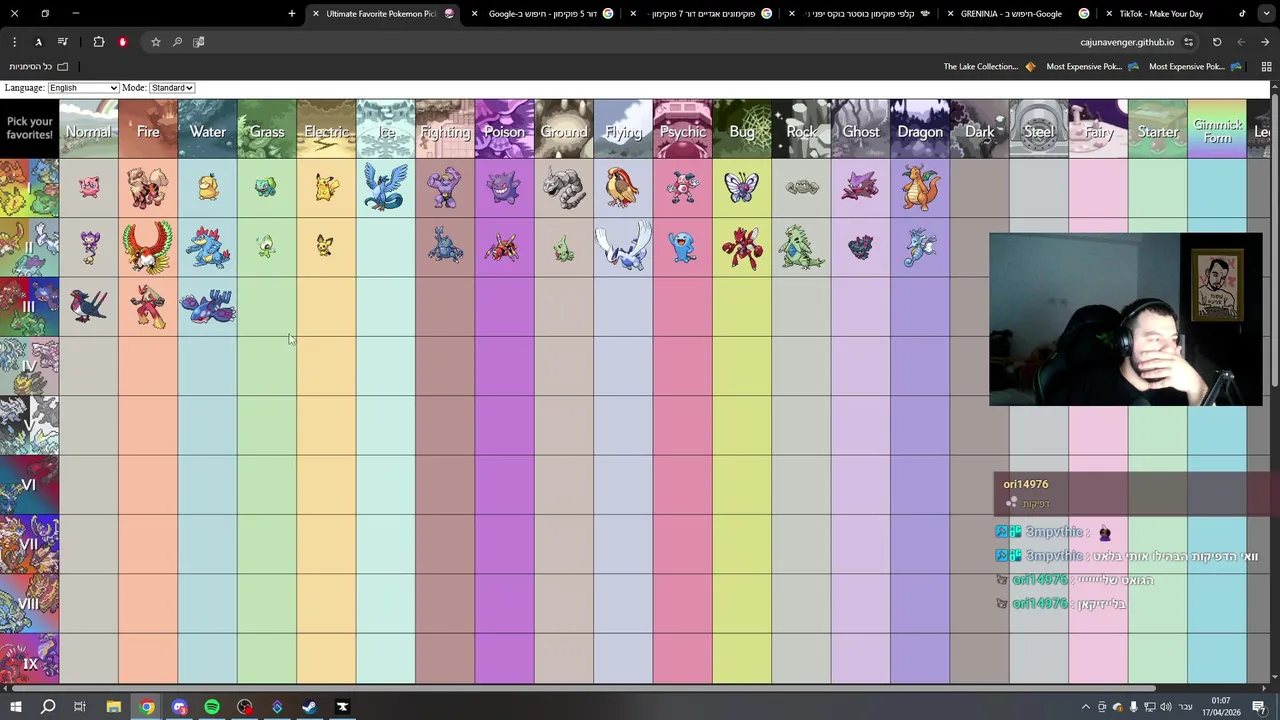Click Lugia in the Gen II Flying cell
The image size is (1280, 720).
pyautogui.click(x=624, y=246)
